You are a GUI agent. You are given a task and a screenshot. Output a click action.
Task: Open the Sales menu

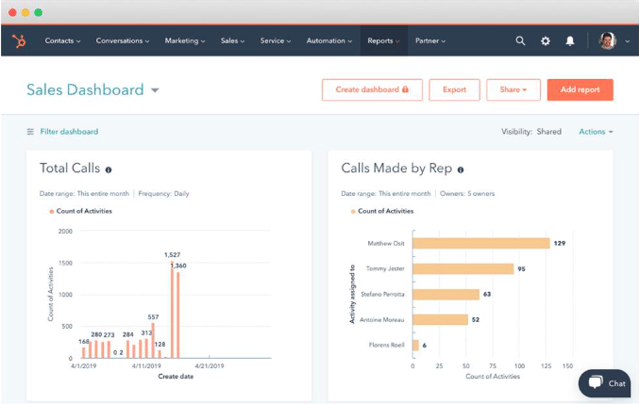point(232,41)
